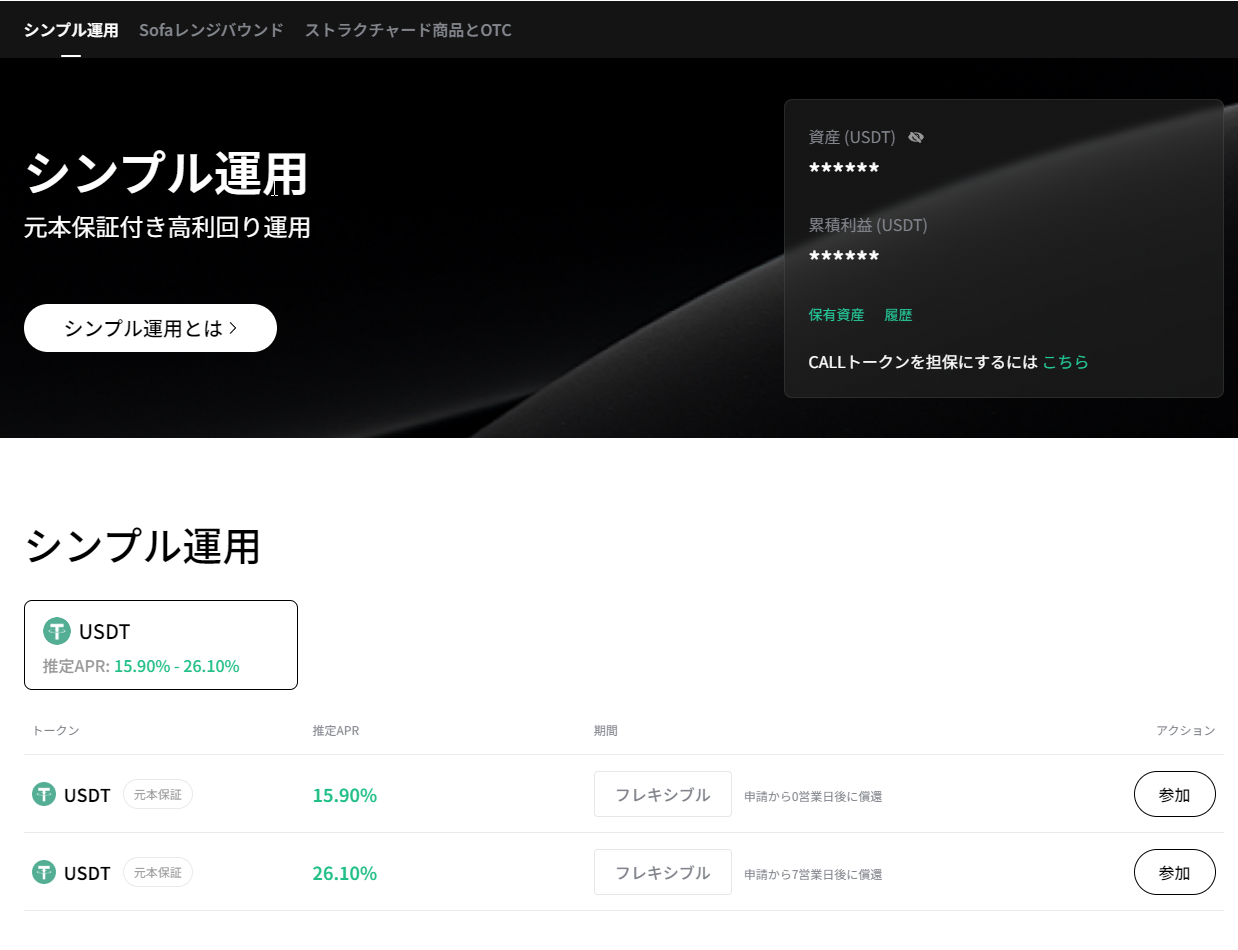Select フレキシブル option with 0 business days
Screen dimensions: 1238x950
pos(663,794)
